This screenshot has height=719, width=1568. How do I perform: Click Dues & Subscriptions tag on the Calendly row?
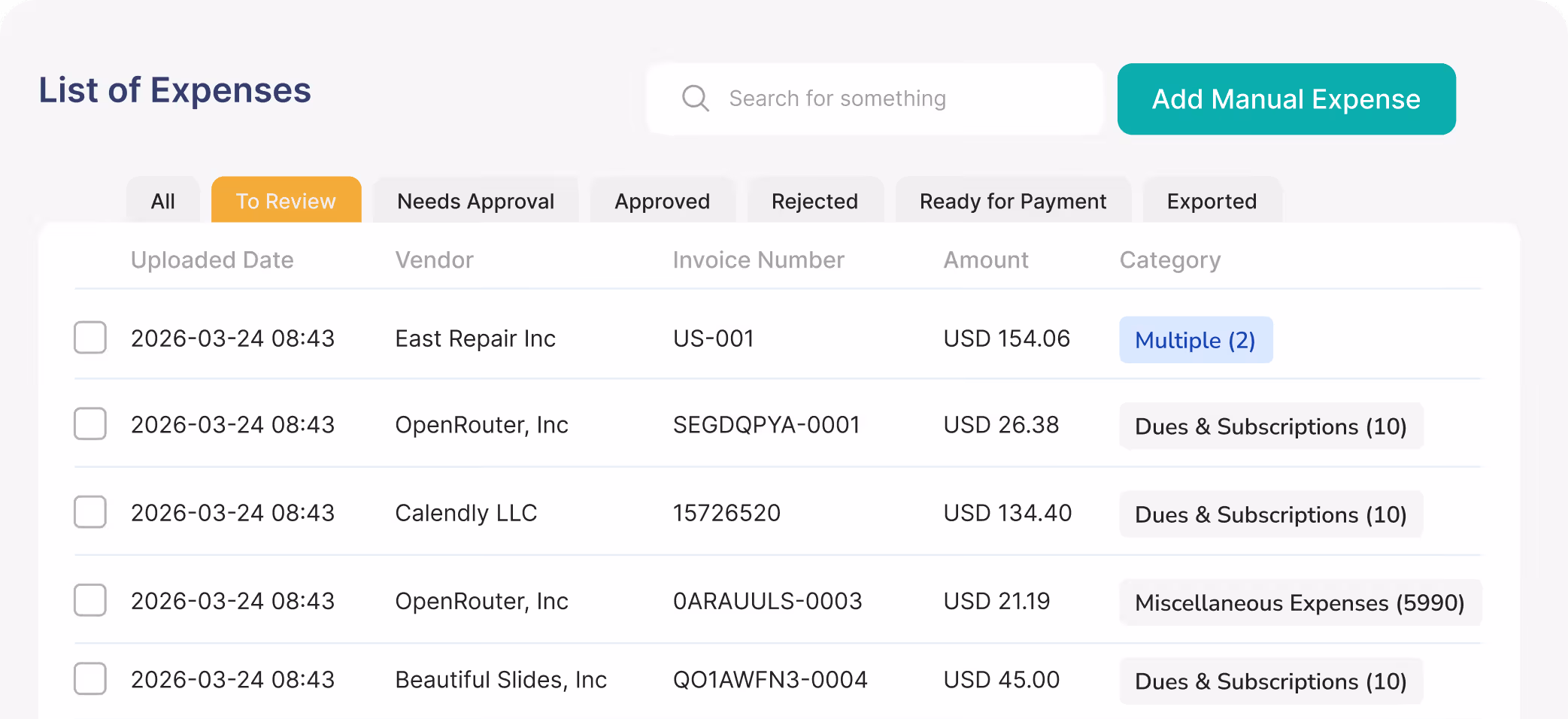click(x=1270, y=514)
